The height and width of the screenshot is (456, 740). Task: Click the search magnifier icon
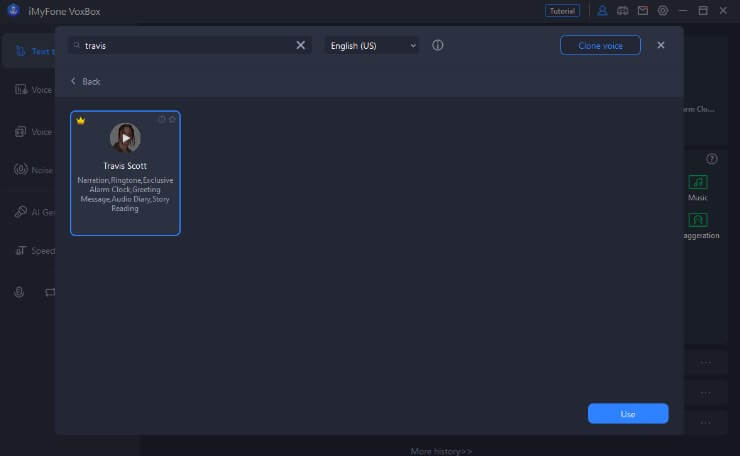point(76,45)
